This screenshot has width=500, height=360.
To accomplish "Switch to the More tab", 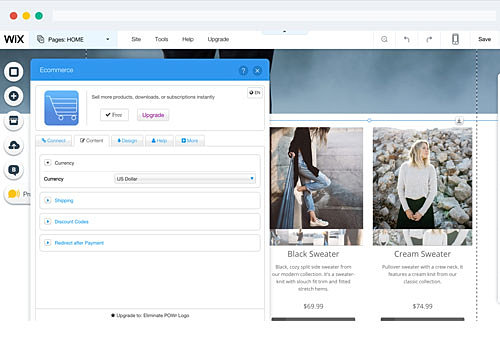I will point(190,141).
